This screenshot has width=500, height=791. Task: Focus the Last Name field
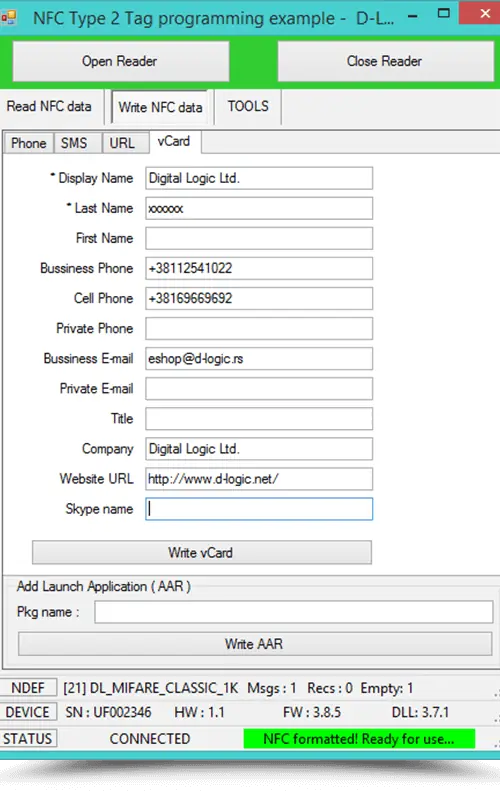259,208
